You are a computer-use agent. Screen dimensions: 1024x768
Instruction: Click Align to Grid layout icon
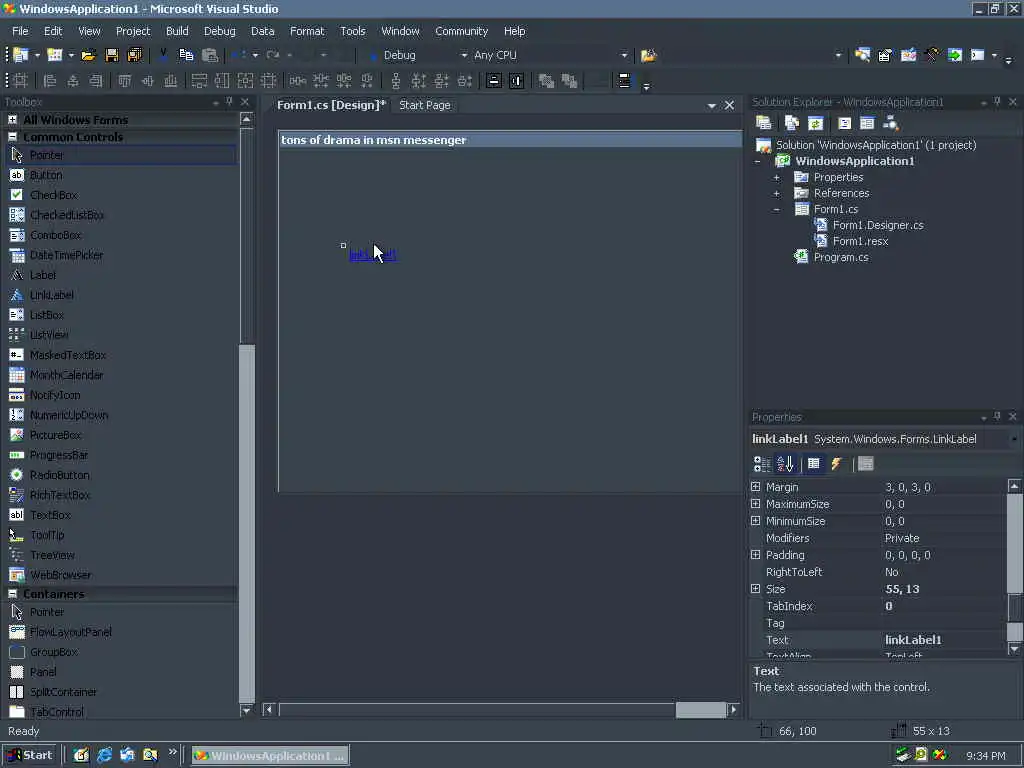20,81
